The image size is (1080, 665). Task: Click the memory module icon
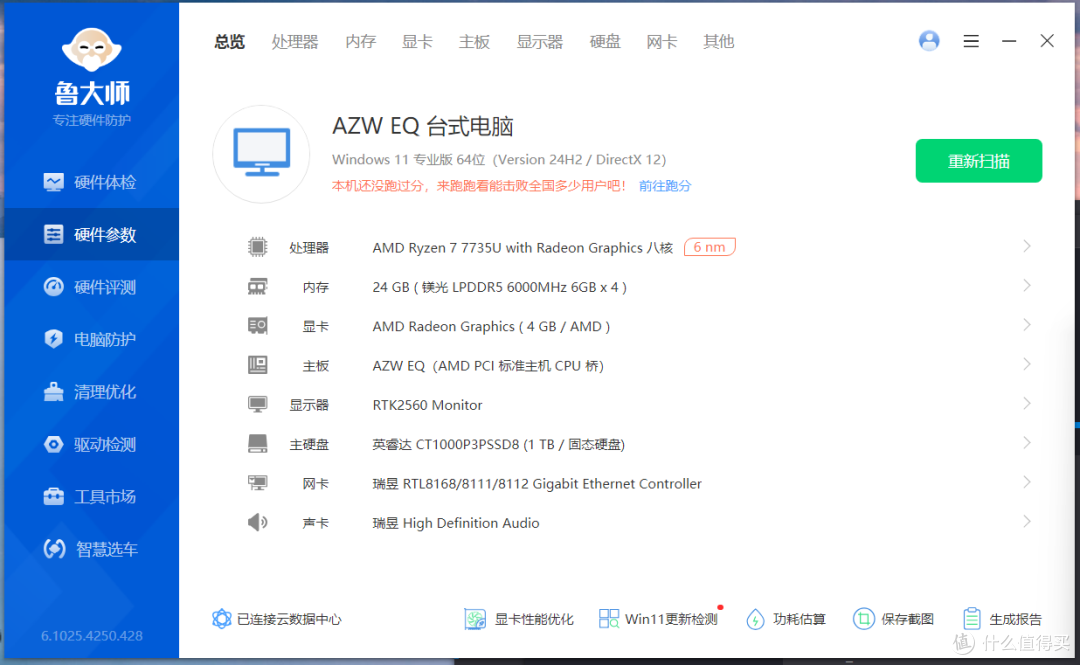(x=258, y=287)
